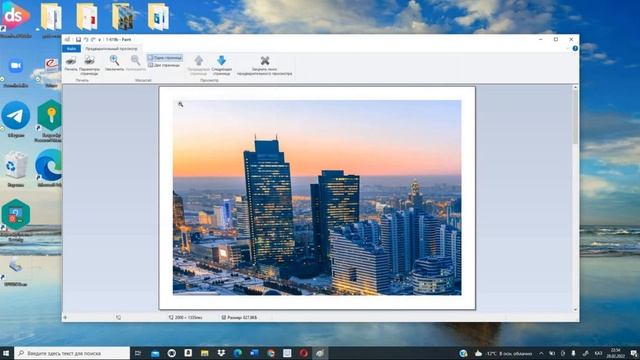Screen dimensions: 640x360
Task: Open Dropbox from the taskbar
Action: (x=221, y=353)
